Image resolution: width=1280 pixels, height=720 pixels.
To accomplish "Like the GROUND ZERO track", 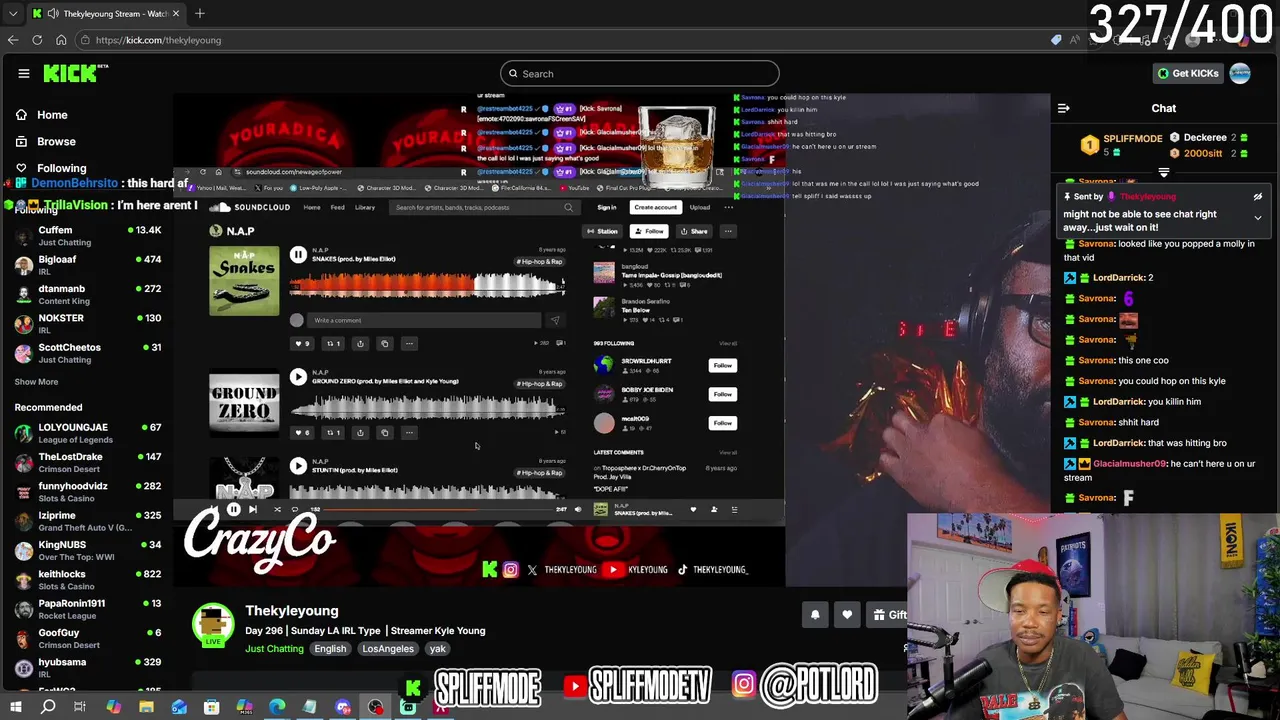I will (301, 433).
